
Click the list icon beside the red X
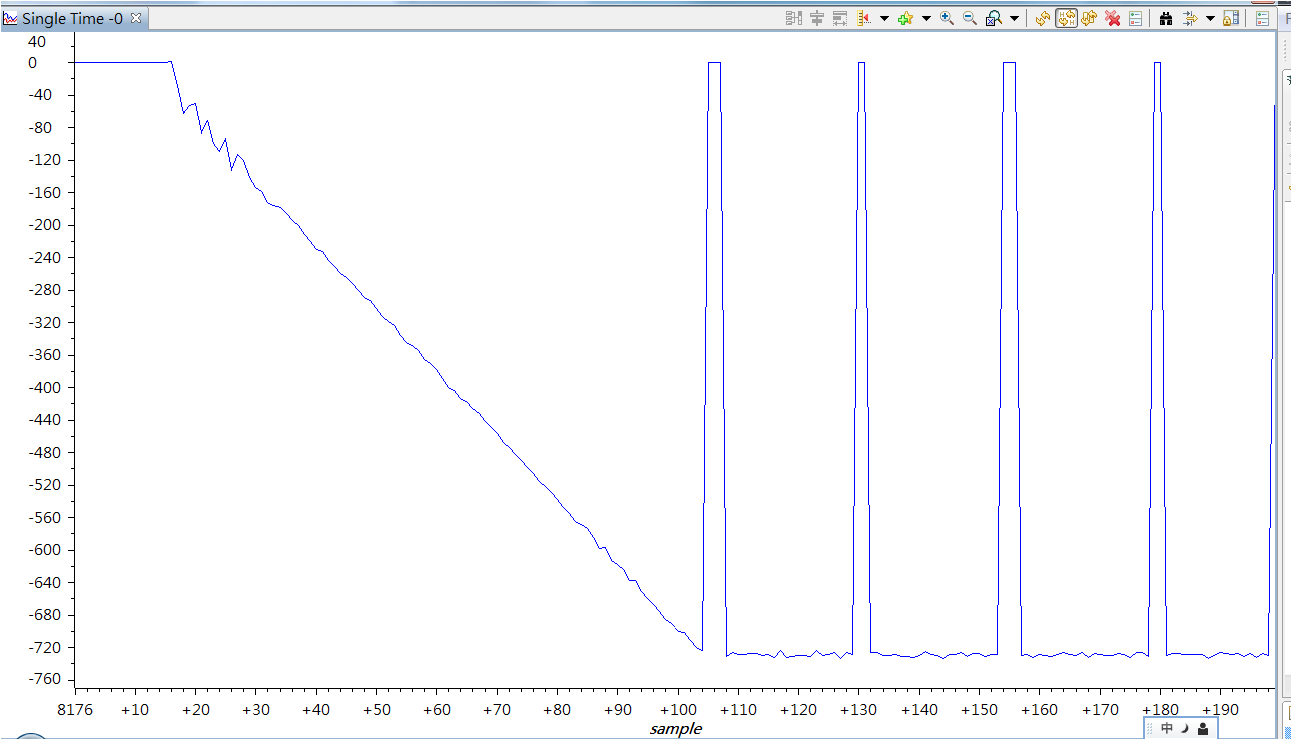pos(1136,18)
